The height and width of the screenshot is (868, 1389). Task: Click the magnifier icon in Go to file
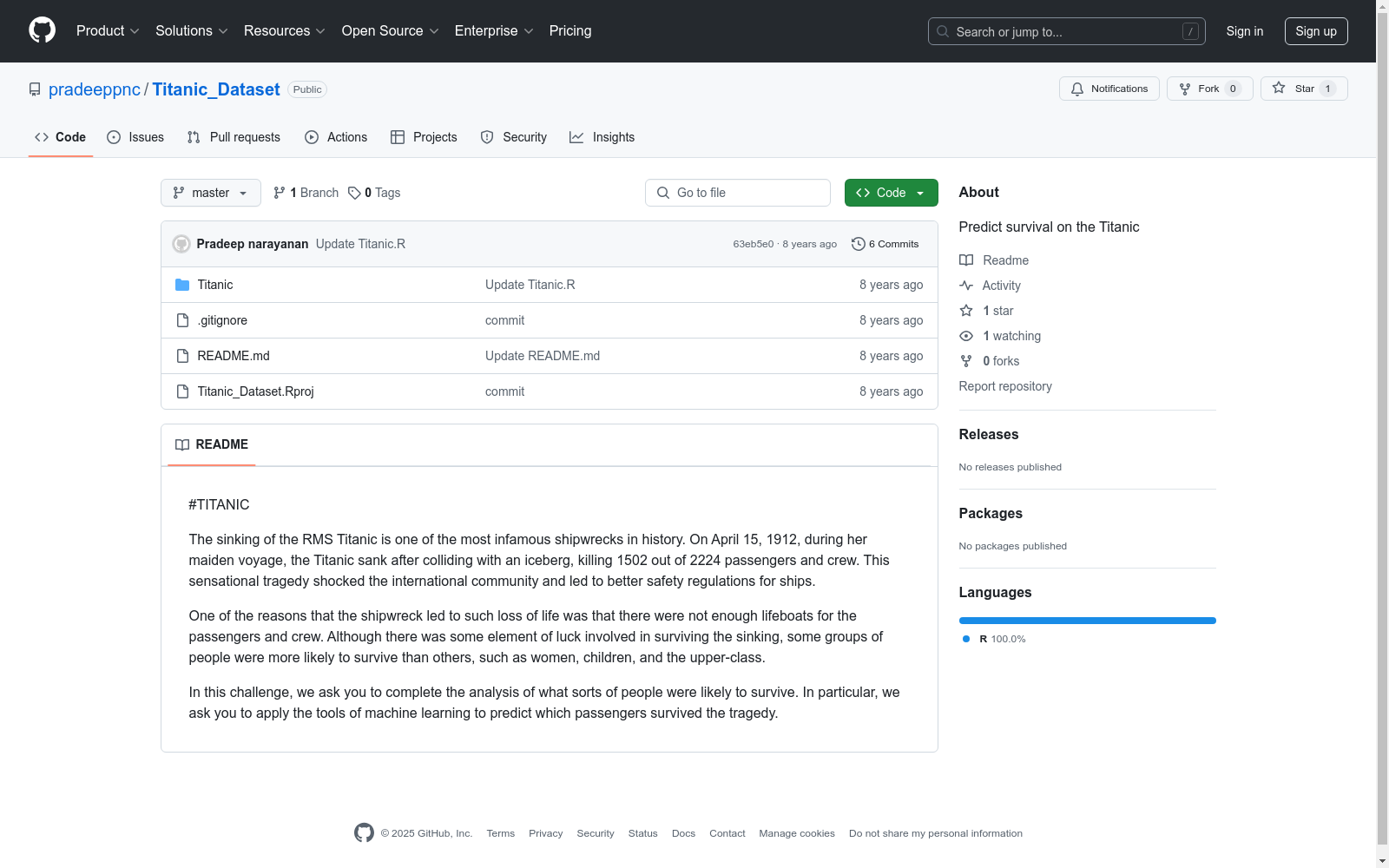[663, 193]
